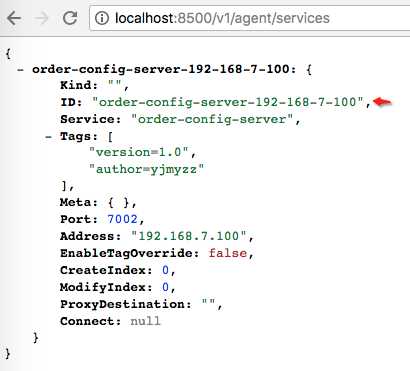
Task: Click the browser forward arrow
Action: [42, 18]
